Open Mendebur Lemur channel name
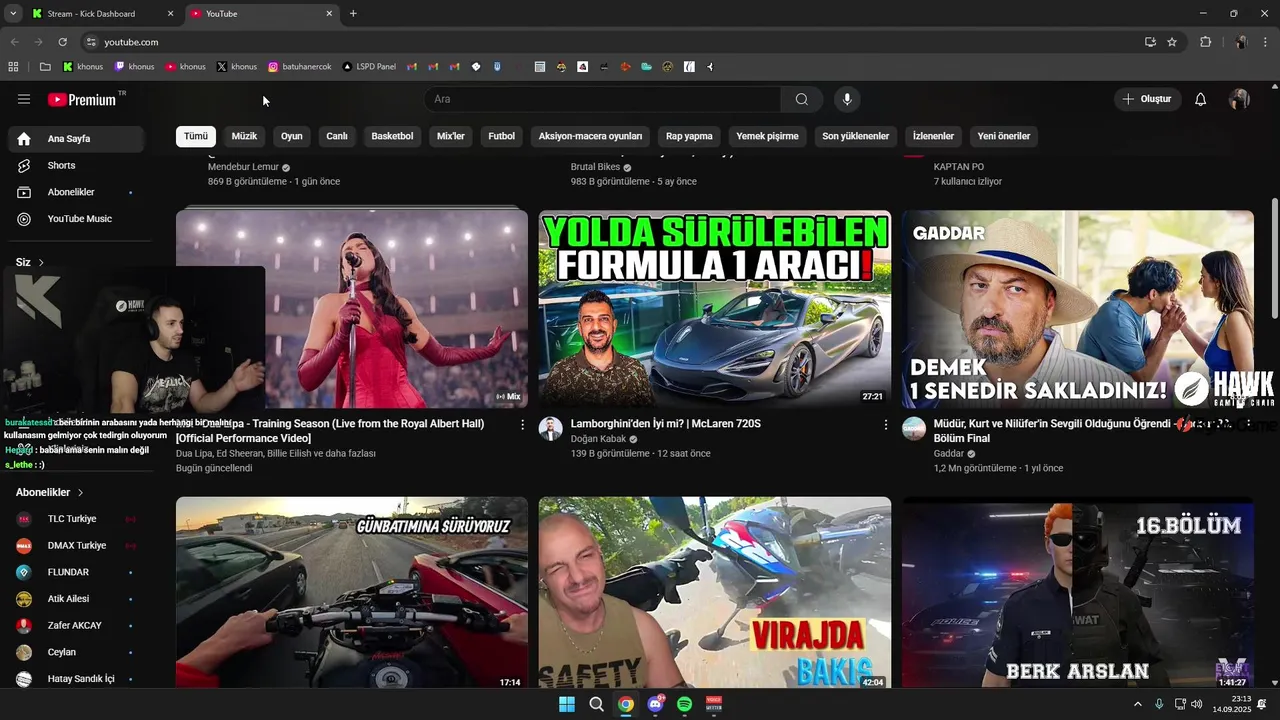Viewport: 1280px width, 720px height. (x=243, y=167)
